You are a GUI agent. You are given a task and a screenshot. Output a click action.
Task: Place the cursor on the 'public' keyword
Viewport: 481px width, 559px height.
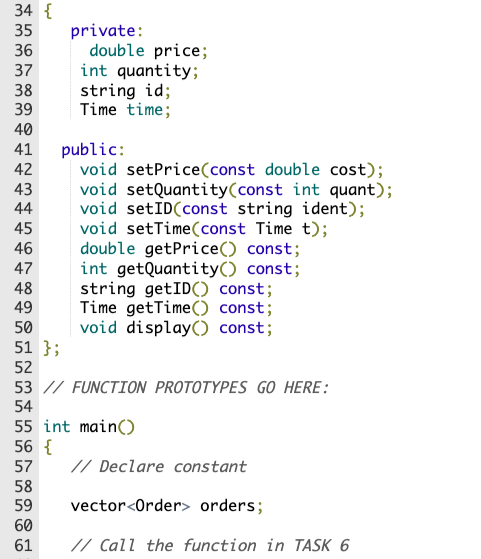[89, 150]
